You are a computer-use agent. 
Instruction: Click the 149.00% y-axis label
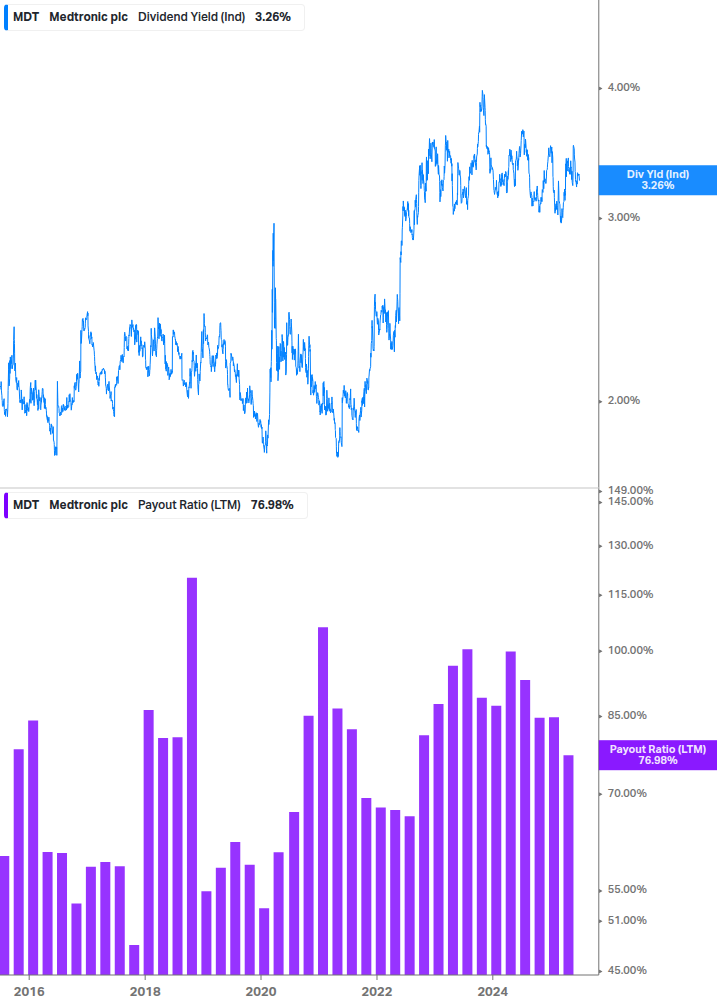tap(630, 490)
